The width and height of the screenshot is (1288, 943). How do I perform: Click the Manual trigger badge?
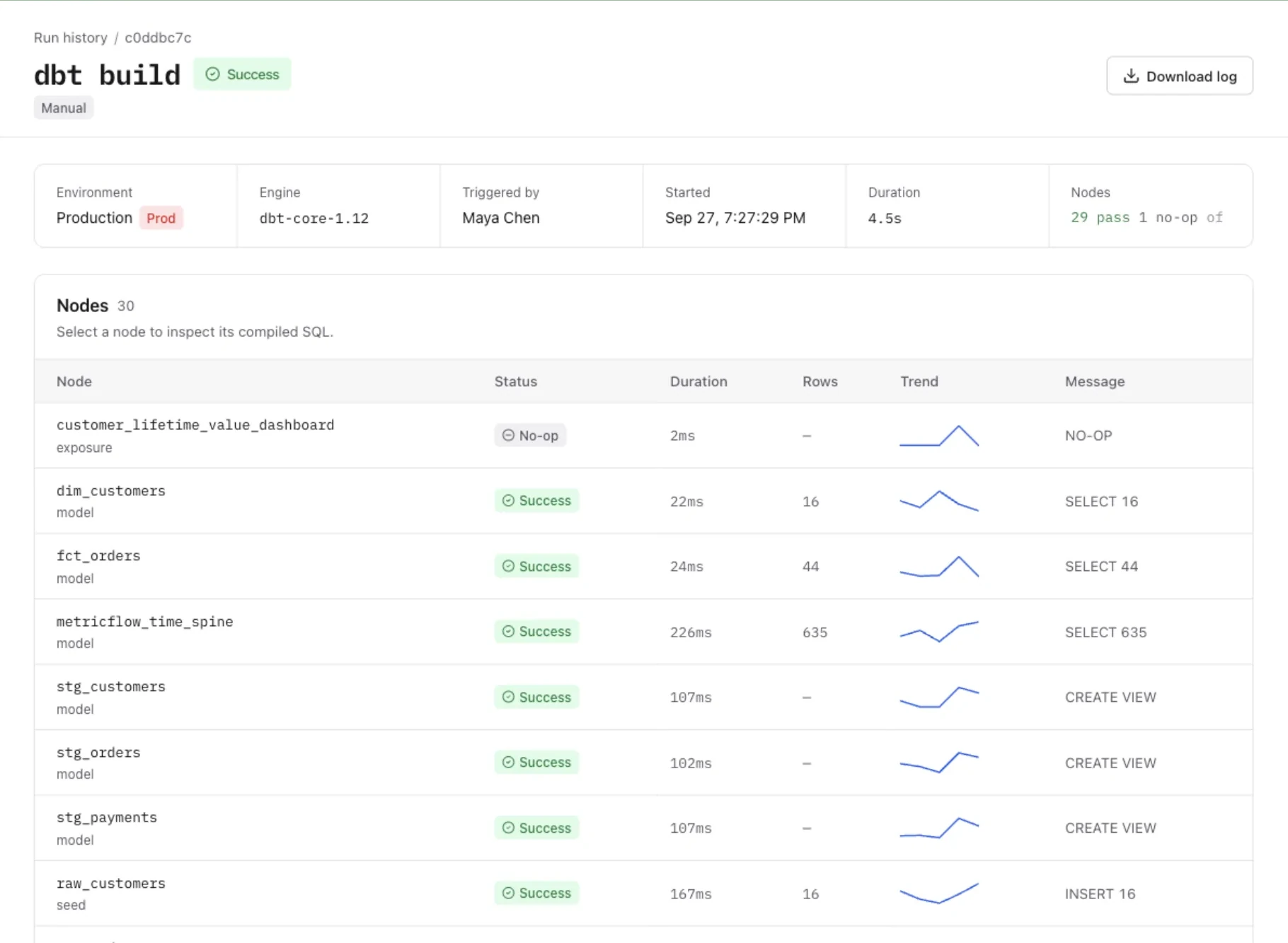click(x=64, y=108)
